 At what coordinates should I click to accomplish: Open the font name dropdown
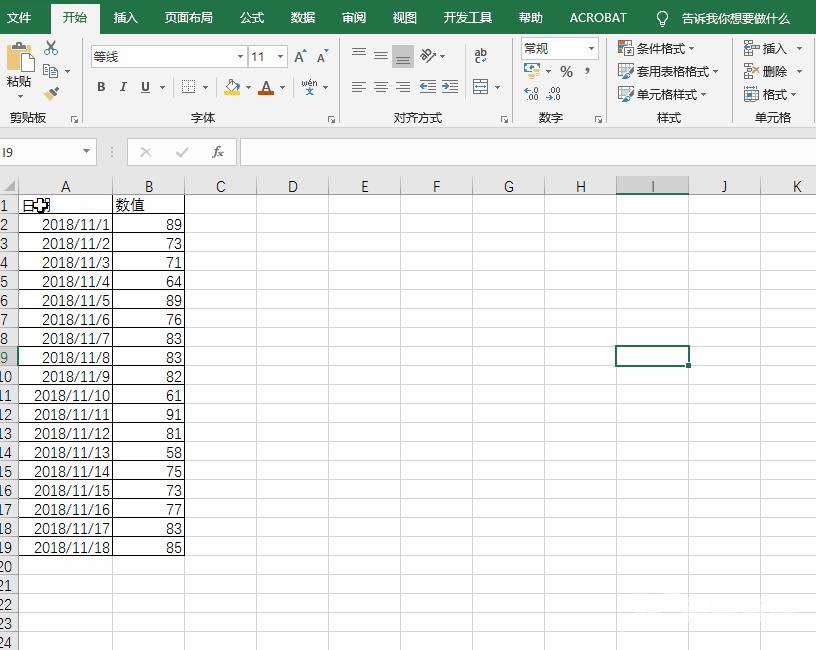(241, 56)
